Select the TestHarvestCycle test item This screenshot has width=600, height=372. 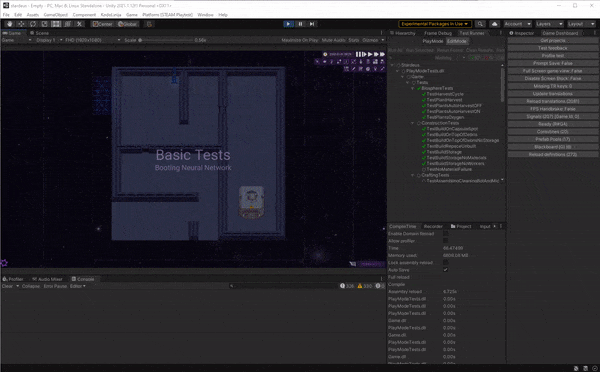coord(445,94)
